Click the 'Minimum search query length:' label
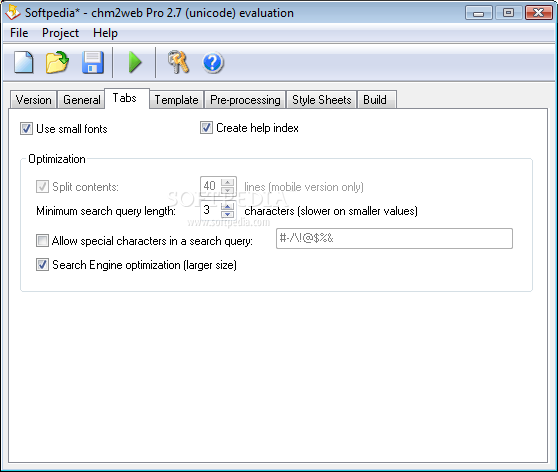This screenshot has width=558, height=472. 106,211
